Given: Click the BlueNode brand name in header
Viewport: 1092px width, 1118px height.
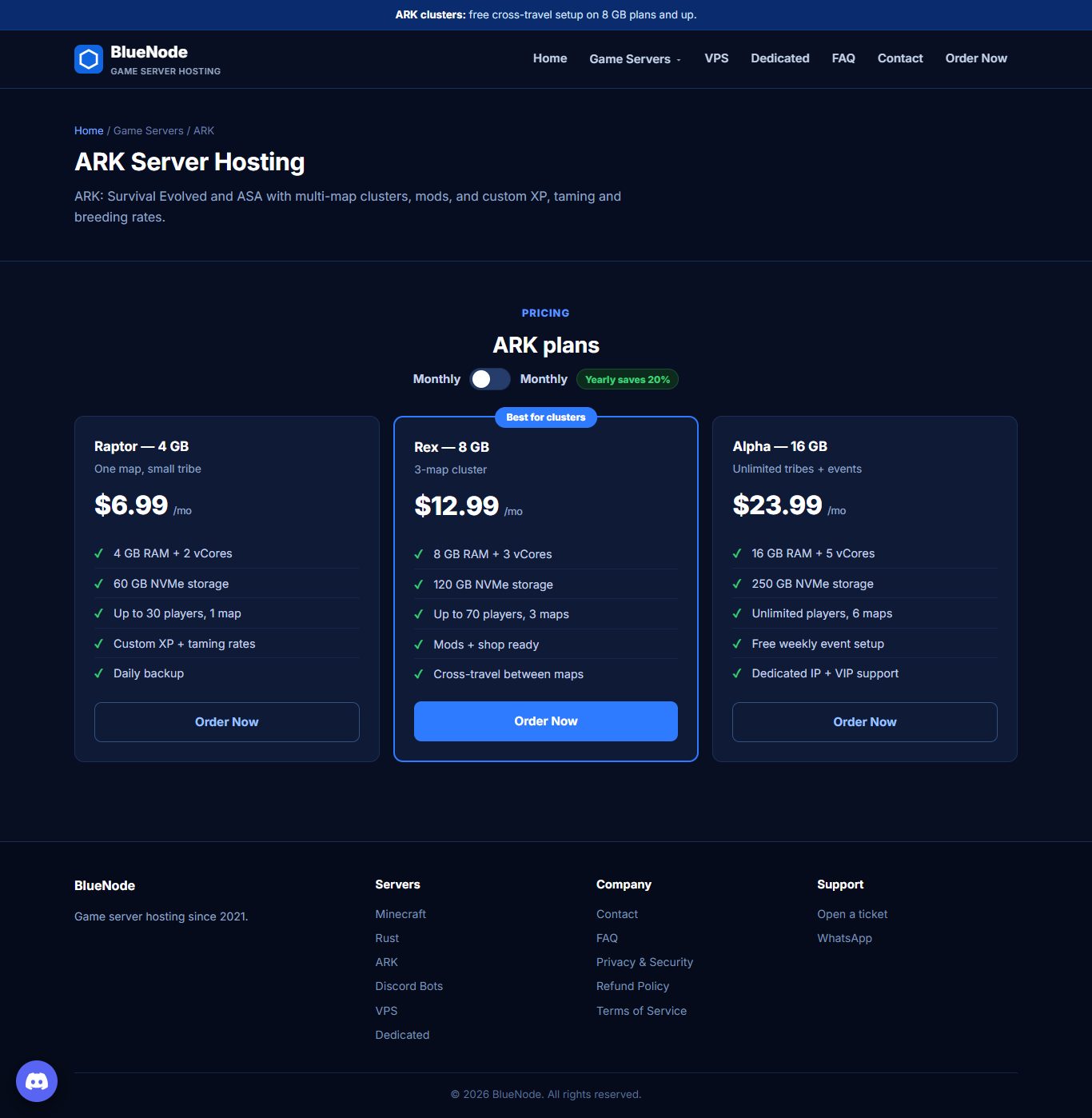Looking at the screenshot, I should click(149, 52).
